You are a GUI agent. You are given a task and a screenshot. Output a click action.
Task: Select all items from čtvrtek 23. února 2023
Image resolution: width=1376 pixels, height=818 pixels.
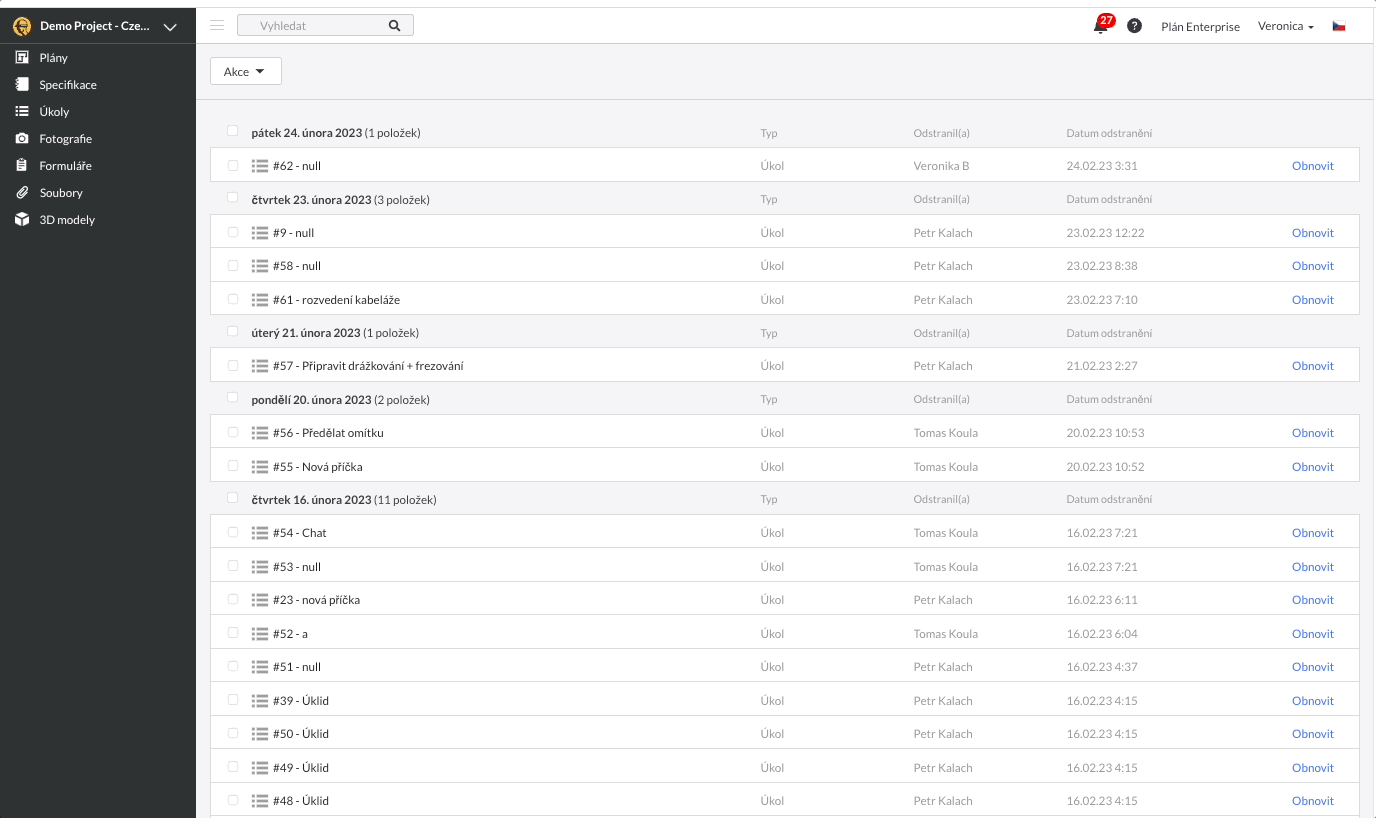coord(233,198)
